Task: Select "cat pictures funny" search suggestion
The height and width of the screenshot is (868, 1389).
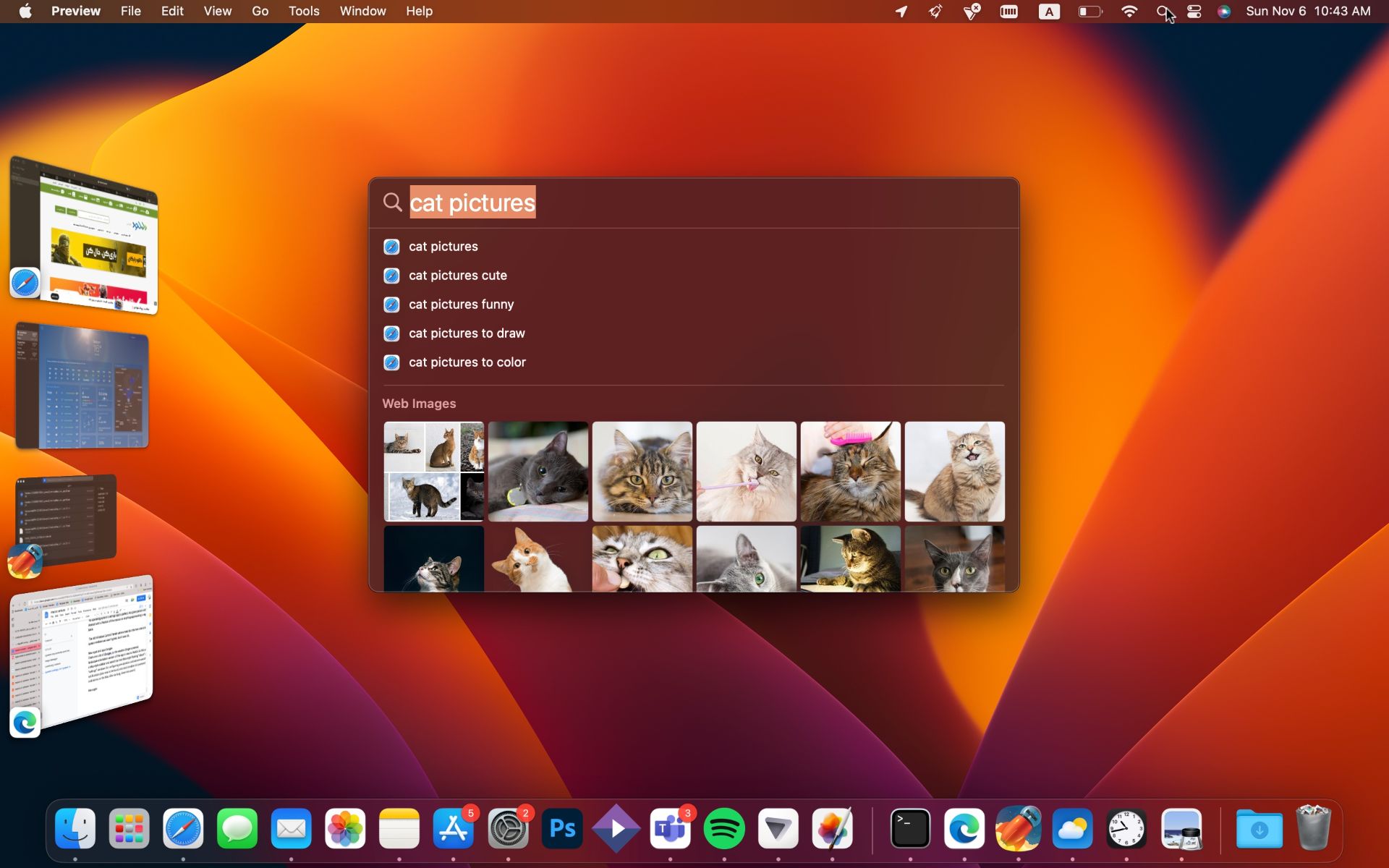Action: click(461, 305)
